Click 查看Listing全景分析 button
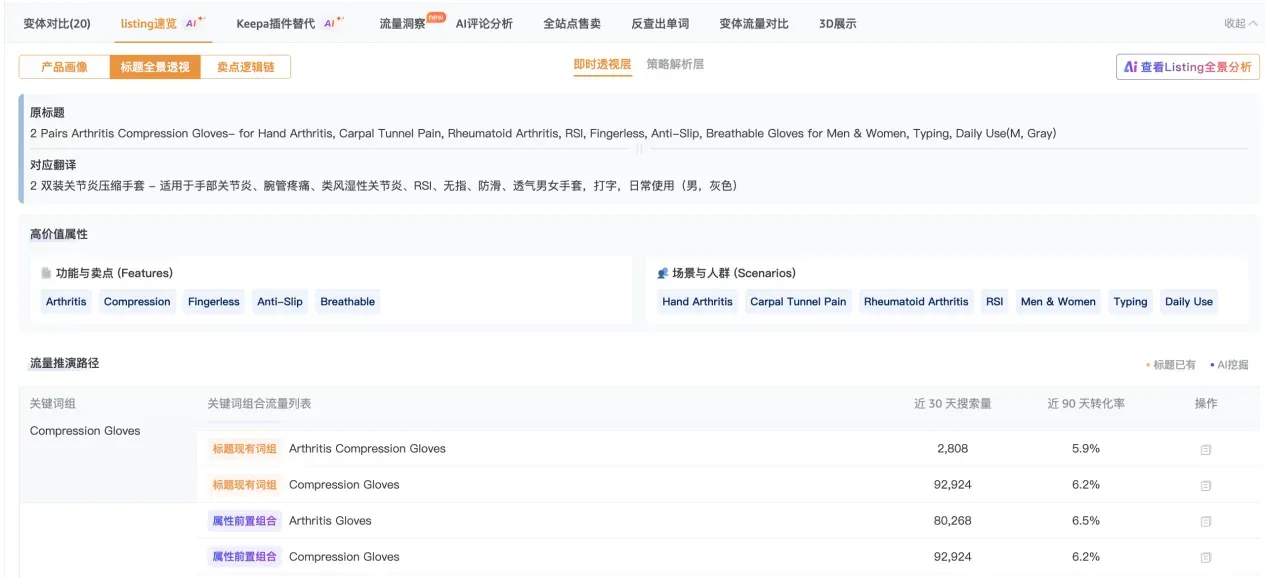Image resolution: width=1265 pixels, height=578 pixels. point(1187,67)
